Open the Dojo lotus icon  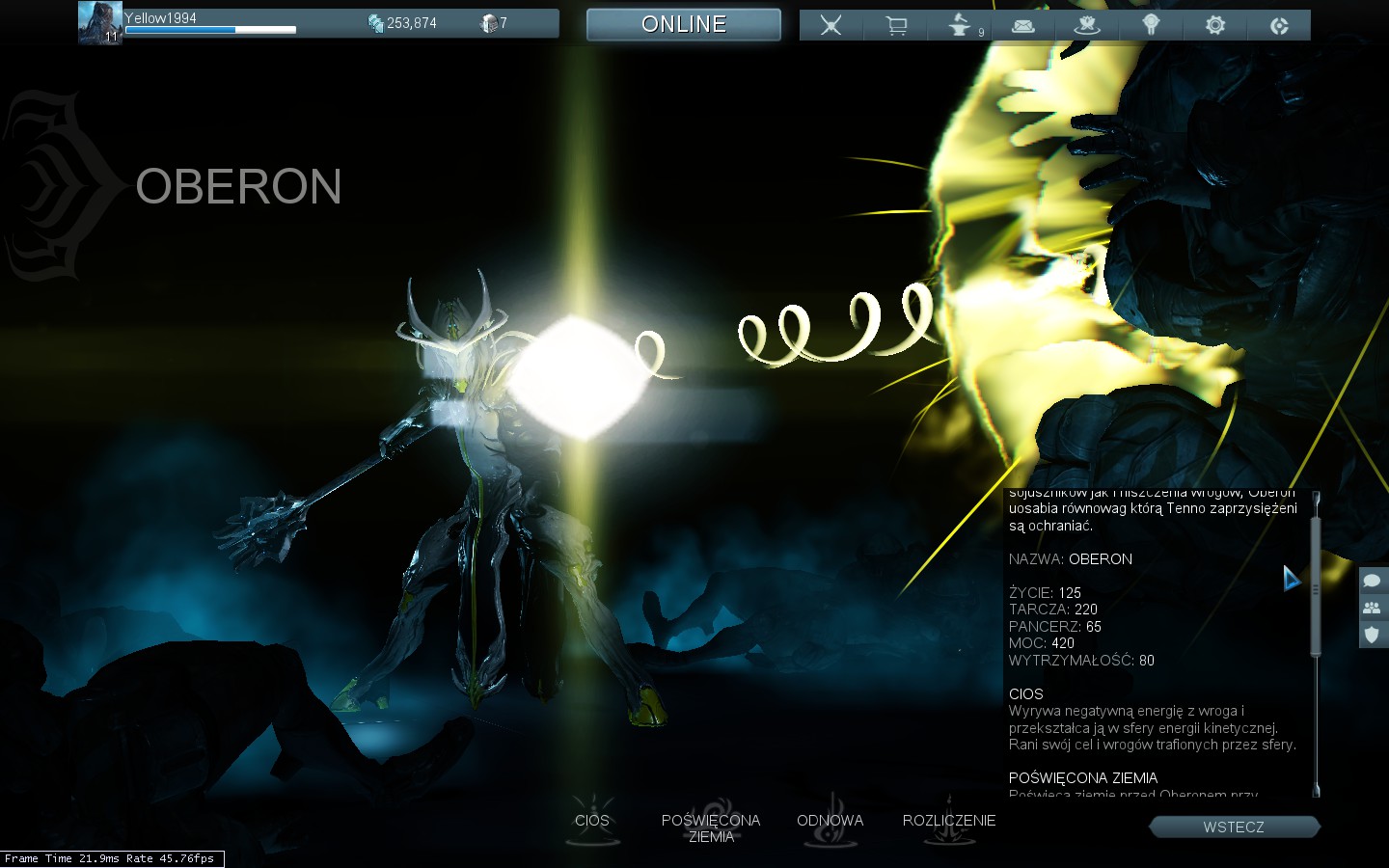(x=1087, y=25)
